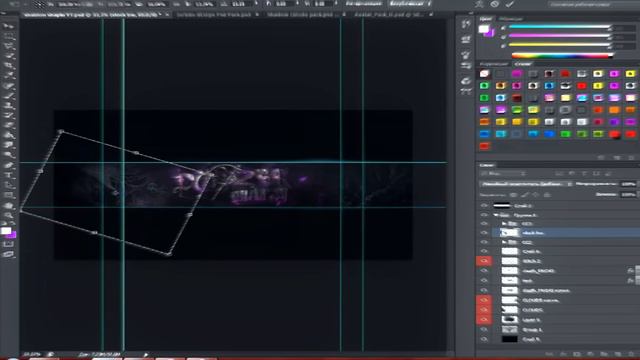The image size is (640, 360).
Task: Switch to Avatar_Pack_II.psd document tab
Action: 389,14
